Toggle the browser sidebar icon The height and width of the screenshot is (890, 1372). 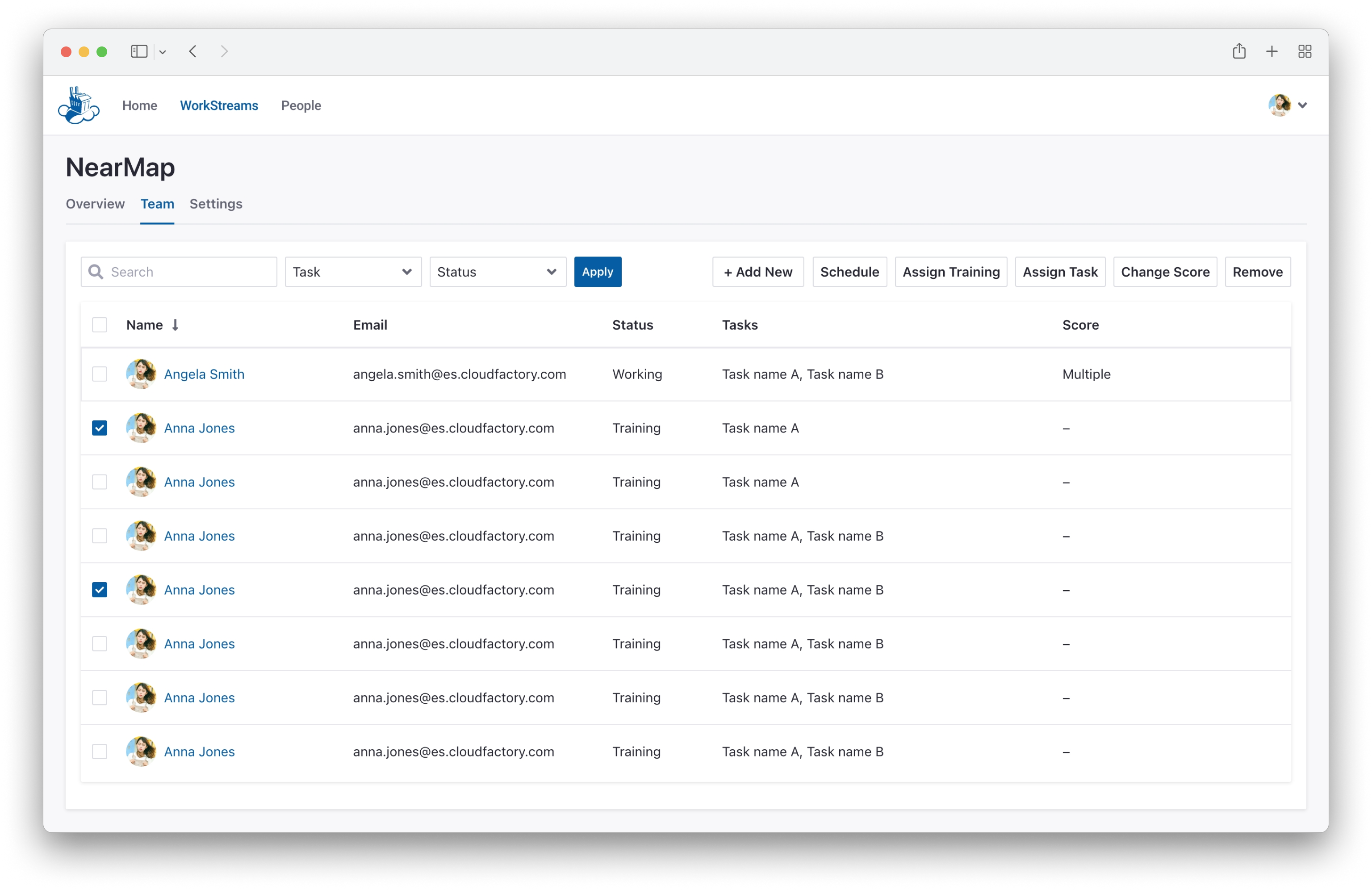[139, 51]
